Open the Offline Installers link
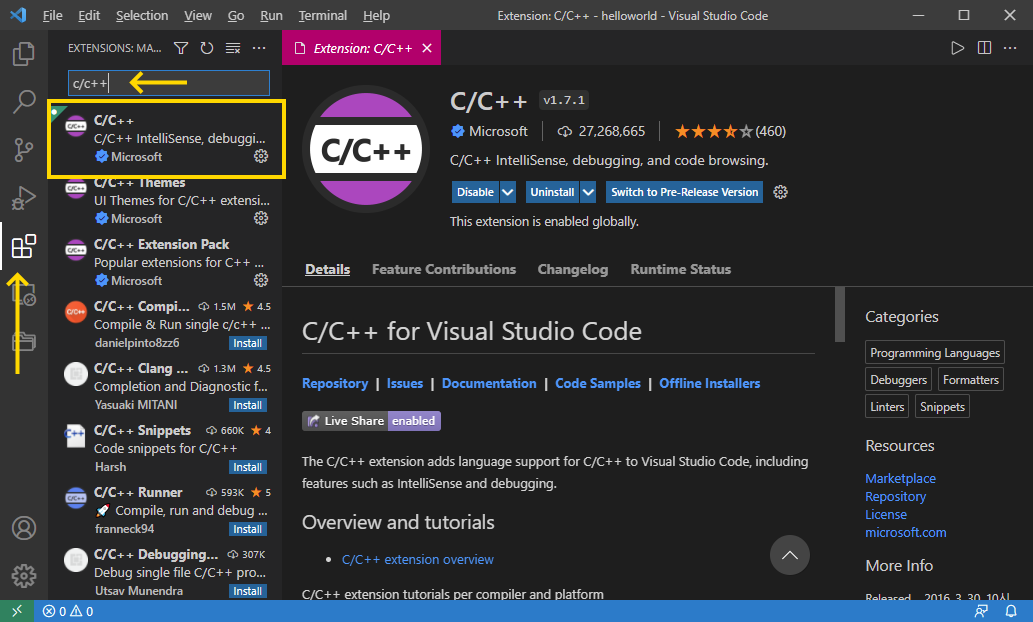The width and height of the screenshot is (1033, 622). click(710, 383)
